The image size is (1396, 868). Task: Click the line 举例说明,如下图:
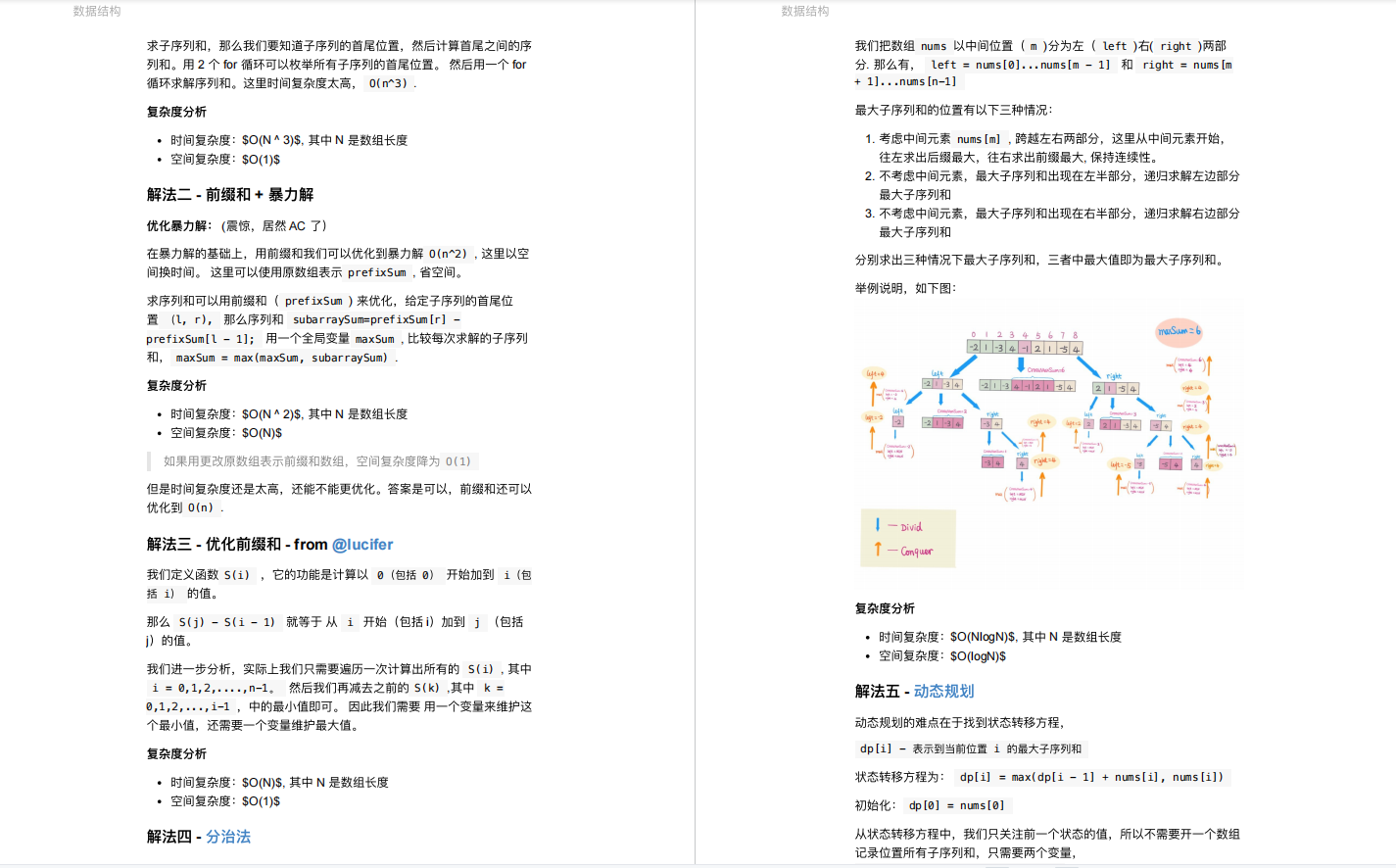(905, 289)
